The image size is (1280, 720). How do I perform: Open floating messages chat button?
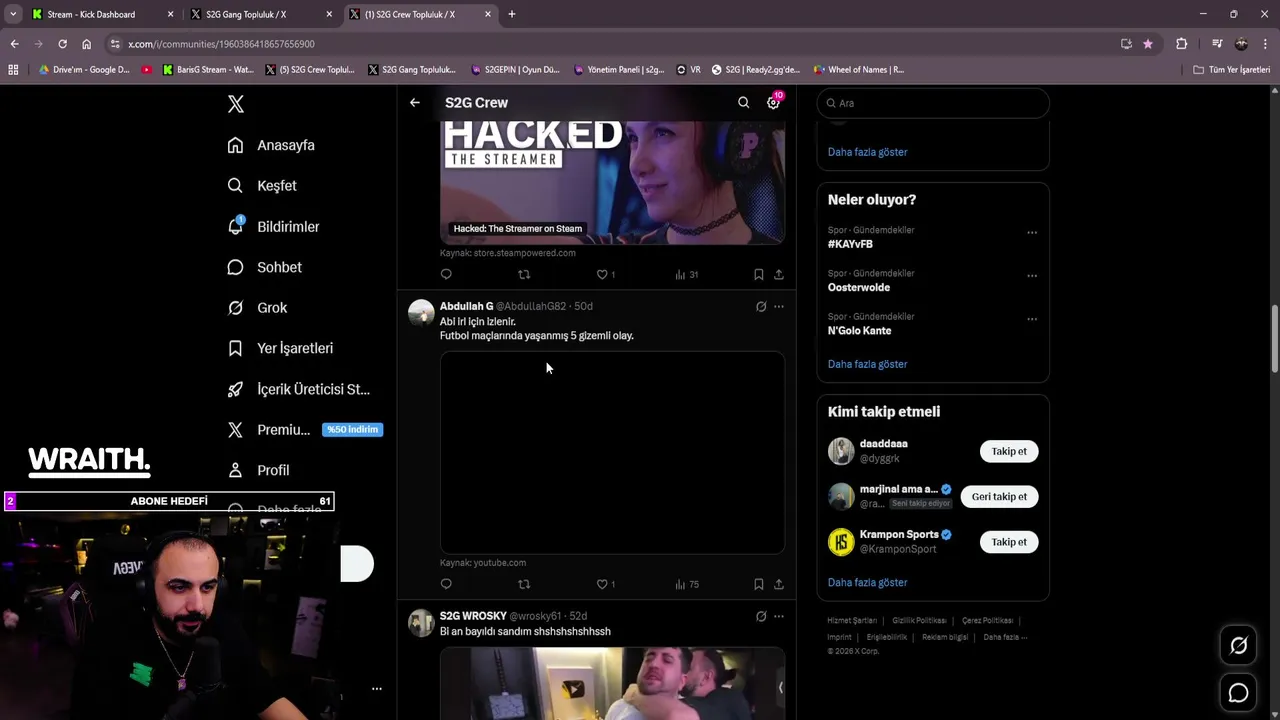click(x=1238, y=693)
